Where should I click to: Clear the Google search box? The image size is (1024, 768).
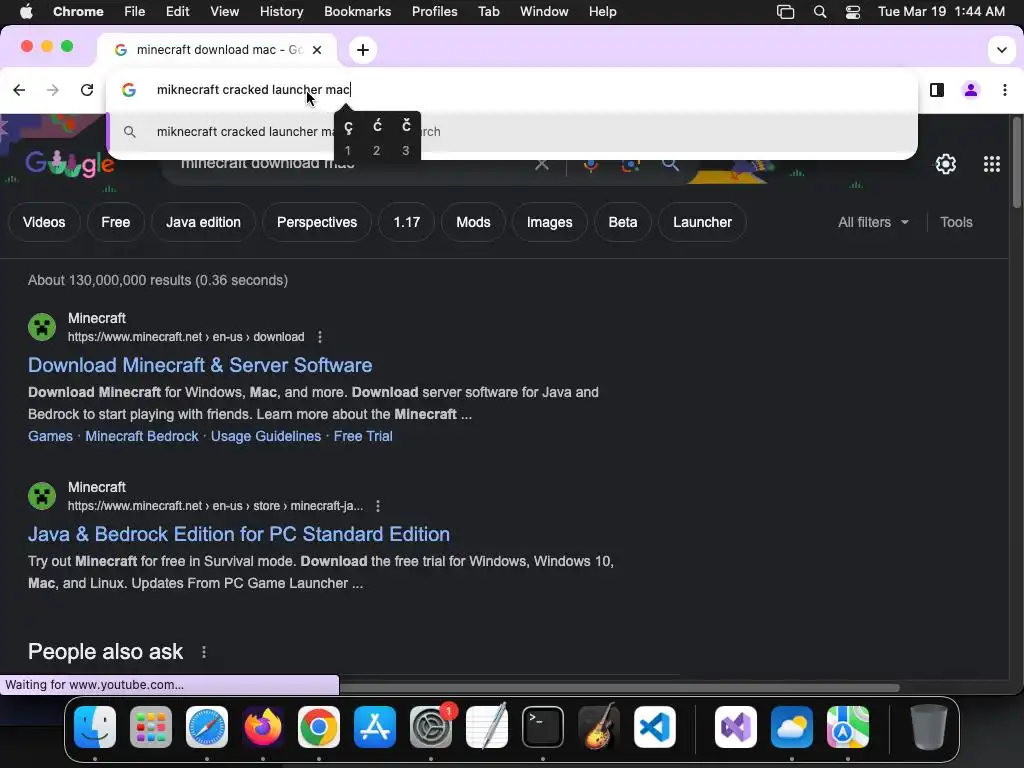541,165
